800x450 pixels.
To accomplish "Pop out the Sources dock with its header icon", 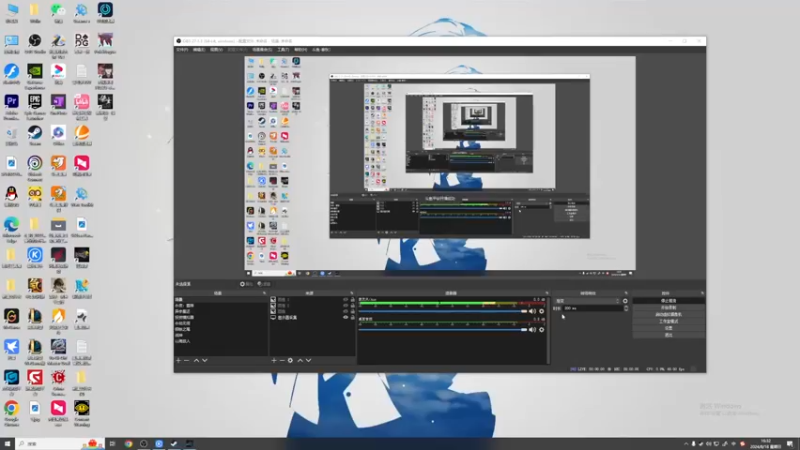I will tap(352, 293).
